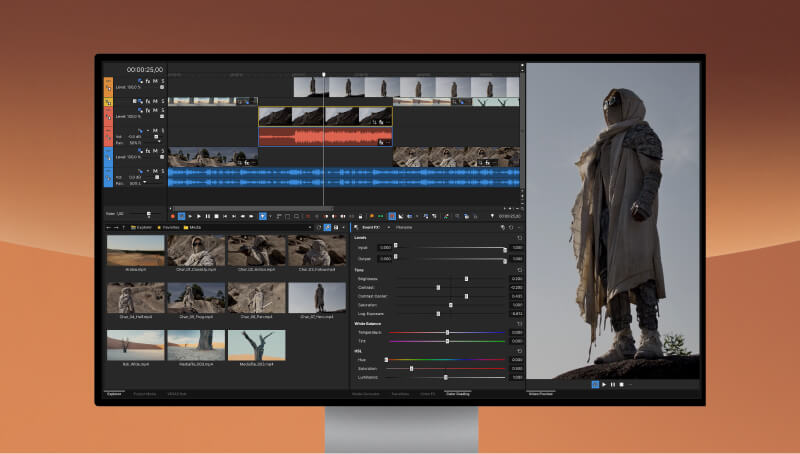Click the horizontal timeline scrollbar
Image resolution: width=800 pixels, height=454 pixels.
[253, 208]
